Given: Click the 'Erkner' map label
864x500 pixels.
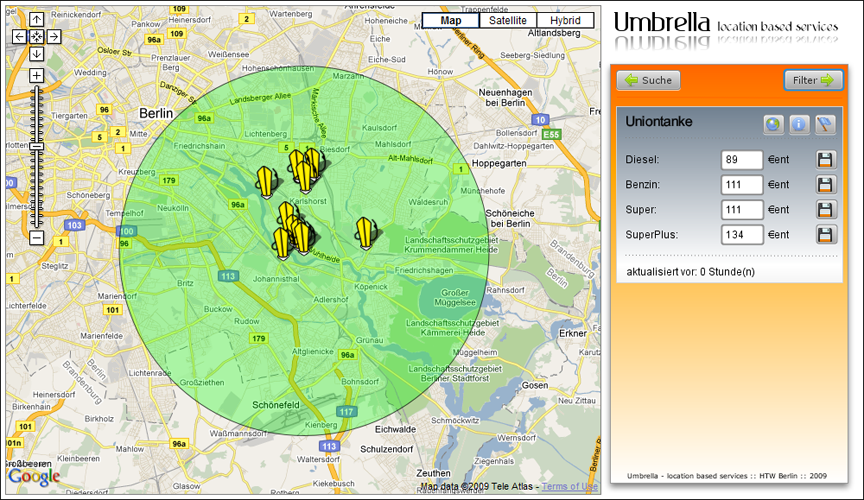Looking at the screenshot, I should pyautogui.click(x=573, y=333).
